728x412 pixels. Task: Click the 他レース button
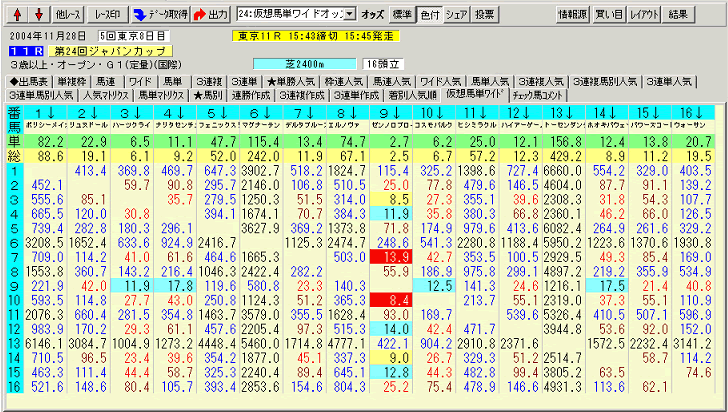coord(68,15)
